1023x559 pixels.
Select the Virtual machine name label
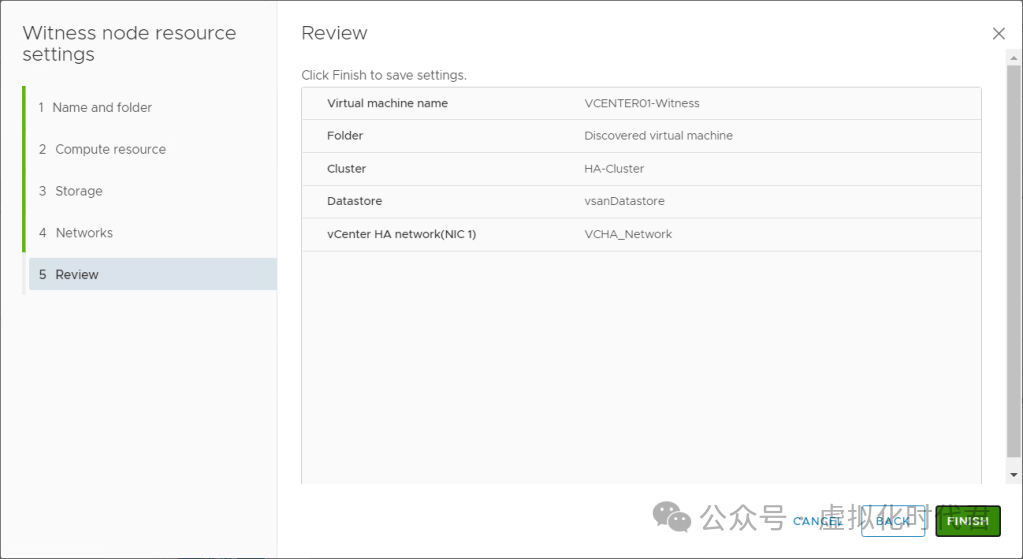click(387, 103)
